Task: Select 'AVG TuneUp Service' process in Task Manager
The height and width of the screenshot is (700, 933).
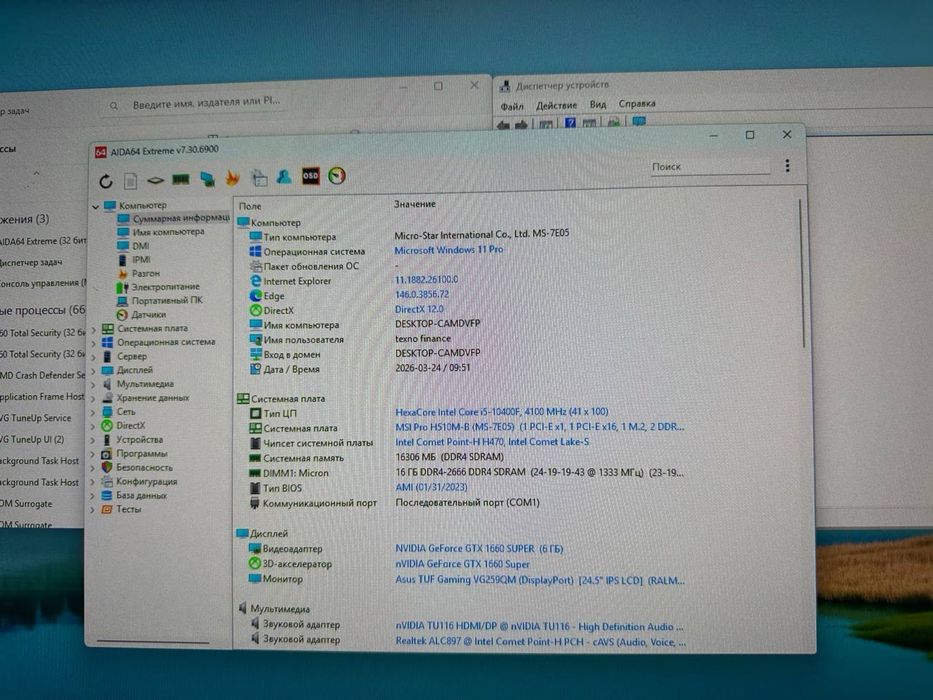Action: (36, 418)
